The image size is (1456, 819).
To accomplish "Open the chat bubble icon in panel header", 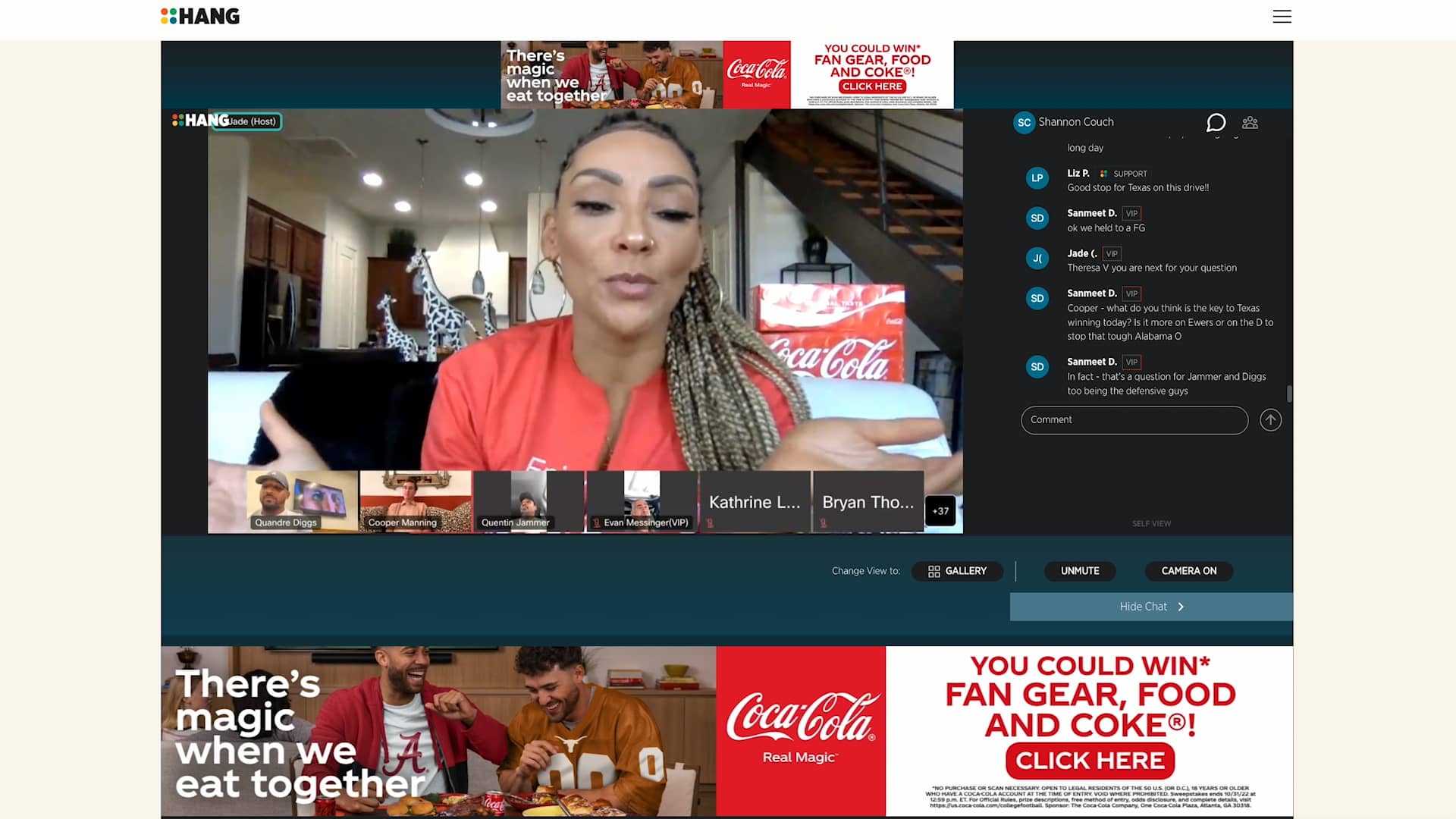I will (x=1216, y=122).
